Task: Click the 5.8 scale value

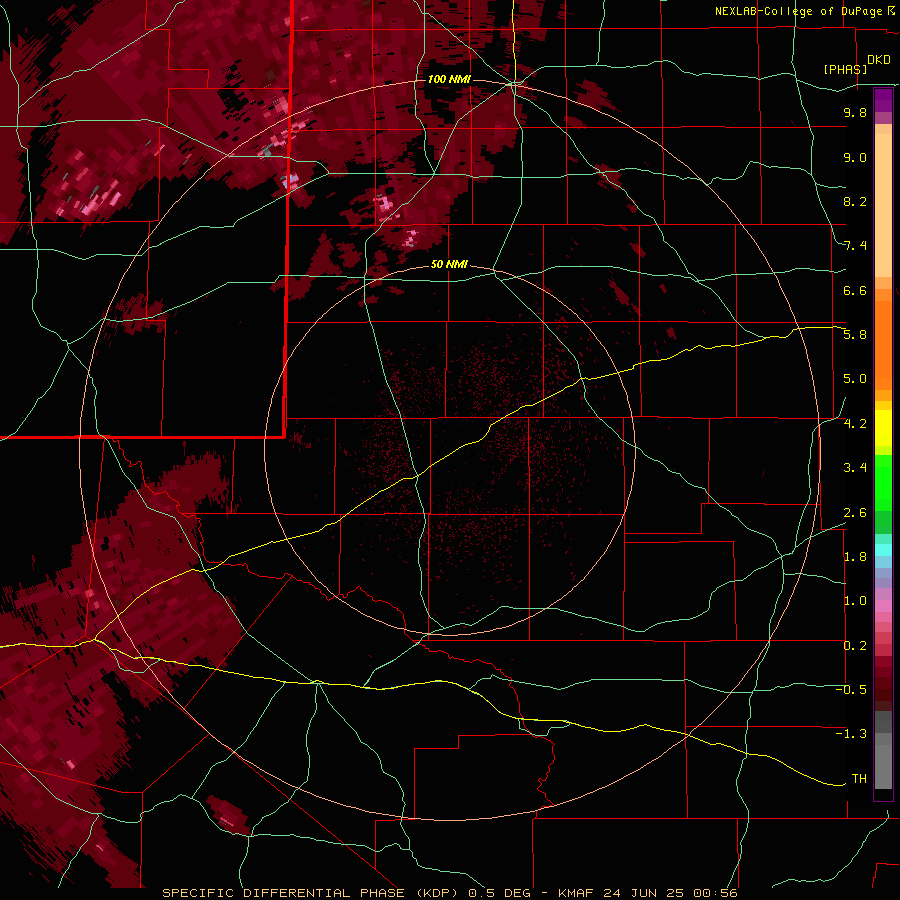Action: pyautogui.click(x=855, y=335)
